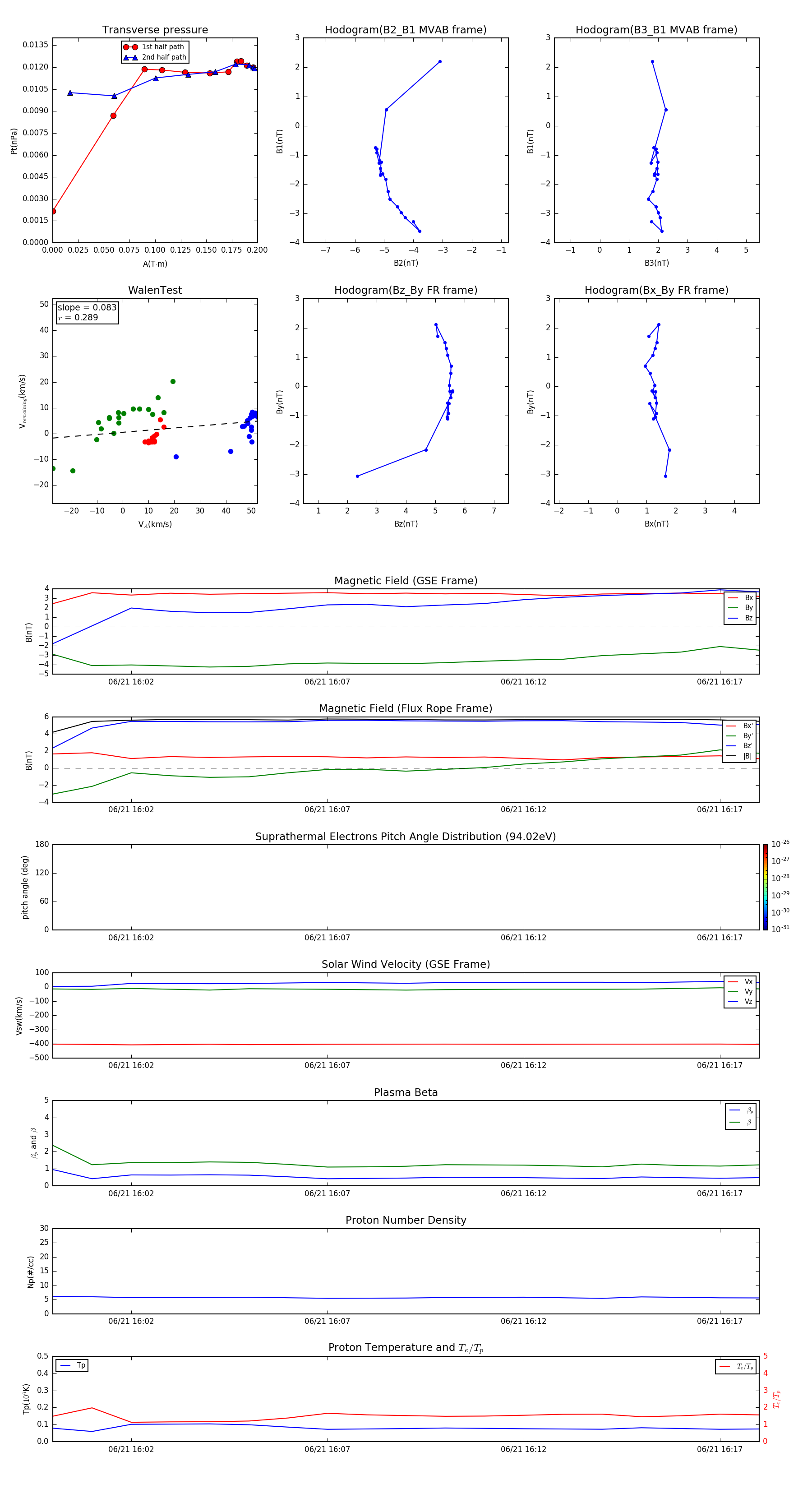Click the "Hodogram(B2_B1 MVAB frame)" title
The width and height of the screenshot is (812, 1489).
click(406, 30)
